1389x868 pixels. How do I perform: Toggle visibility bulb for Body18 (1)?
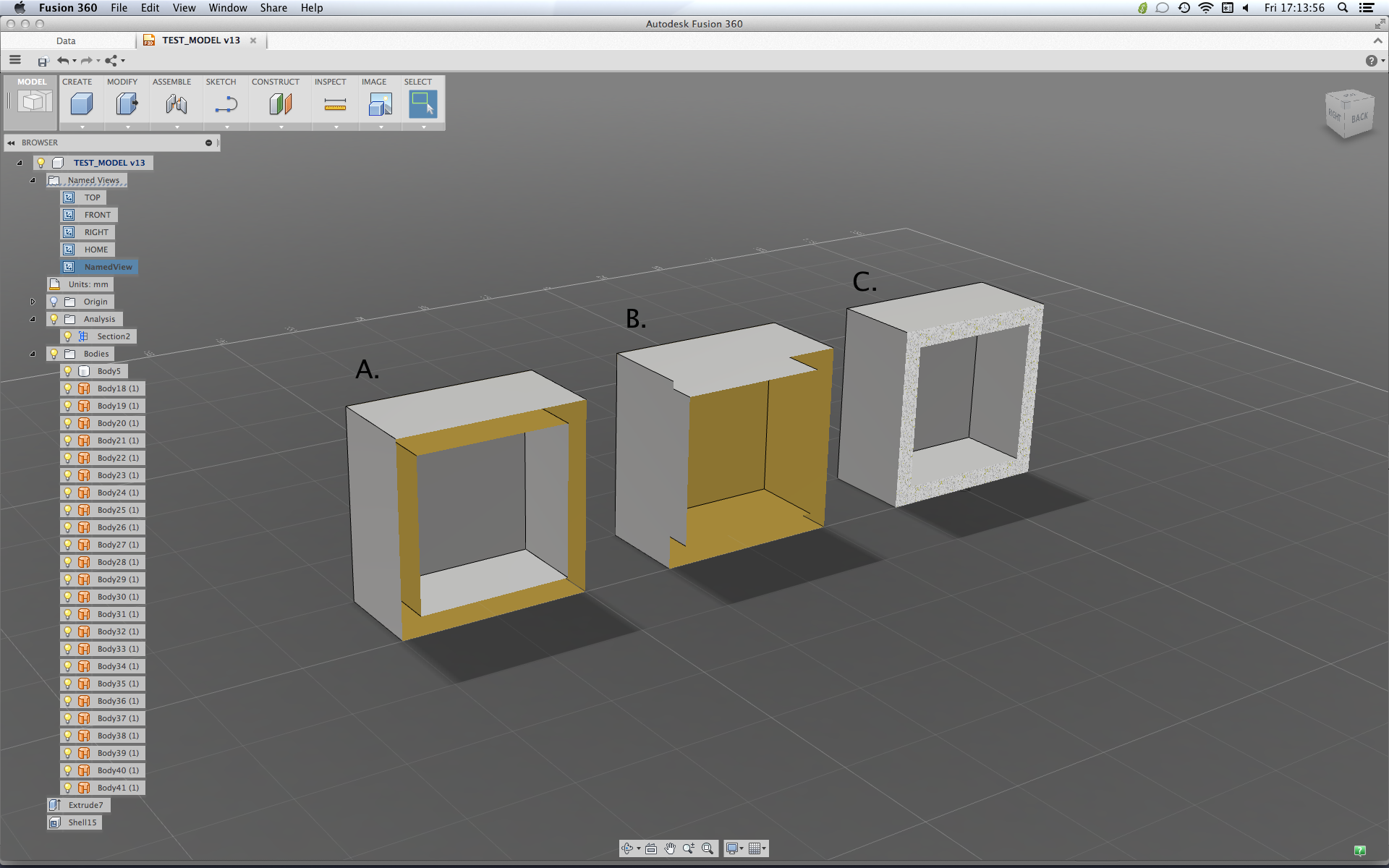pos(68,388)
